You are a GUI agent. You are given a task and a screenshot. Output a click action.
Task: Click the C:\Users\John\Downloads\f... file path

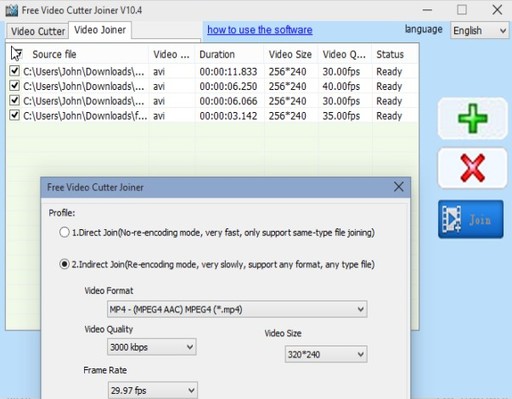click(x=85, y=116)
